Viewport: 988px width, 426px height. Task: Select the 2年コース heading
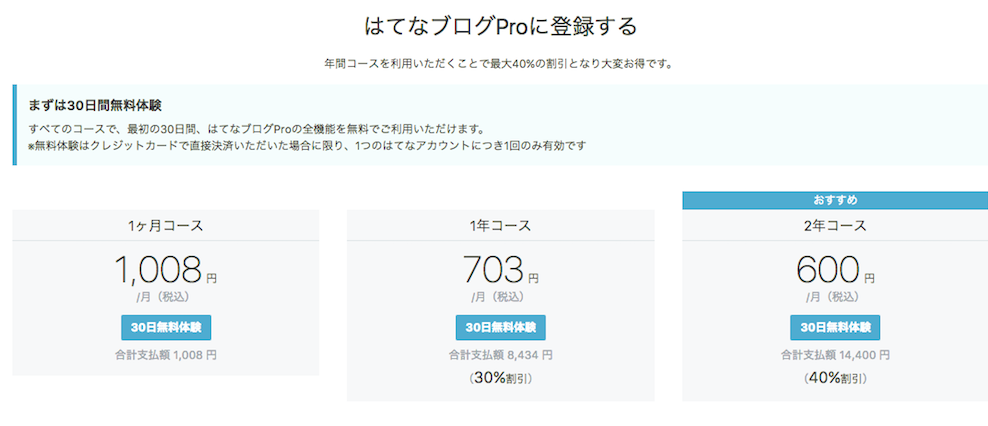tap(835, 226)
